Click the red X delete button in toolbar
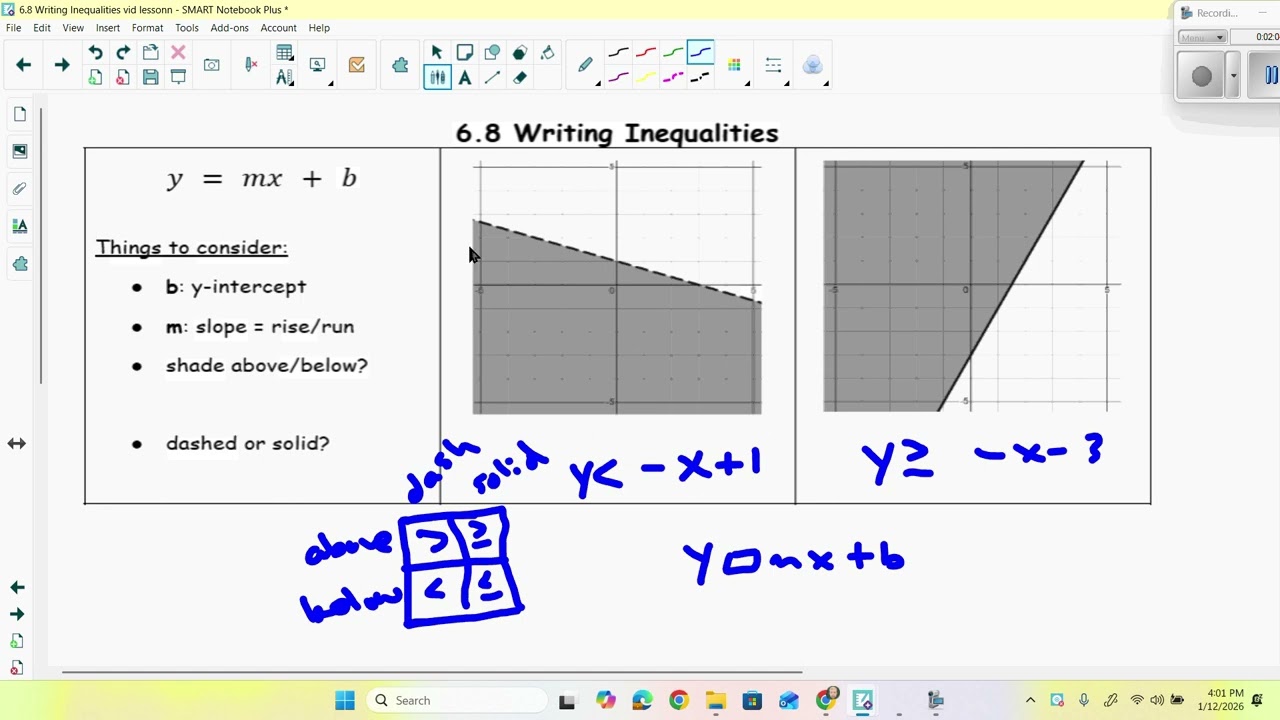The height and width of the screenshot is (720, 1280). (x=178, y=53)
